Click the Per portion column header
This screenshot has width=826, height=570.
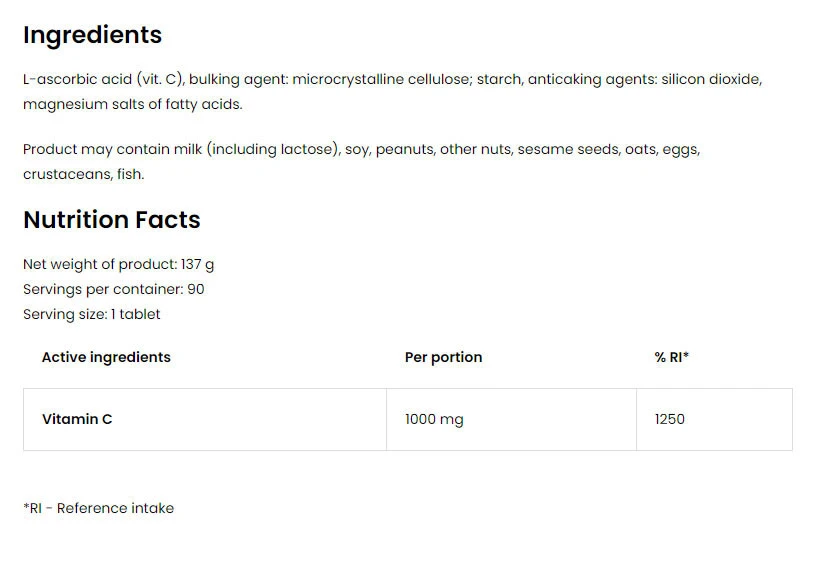click(443, 357)
